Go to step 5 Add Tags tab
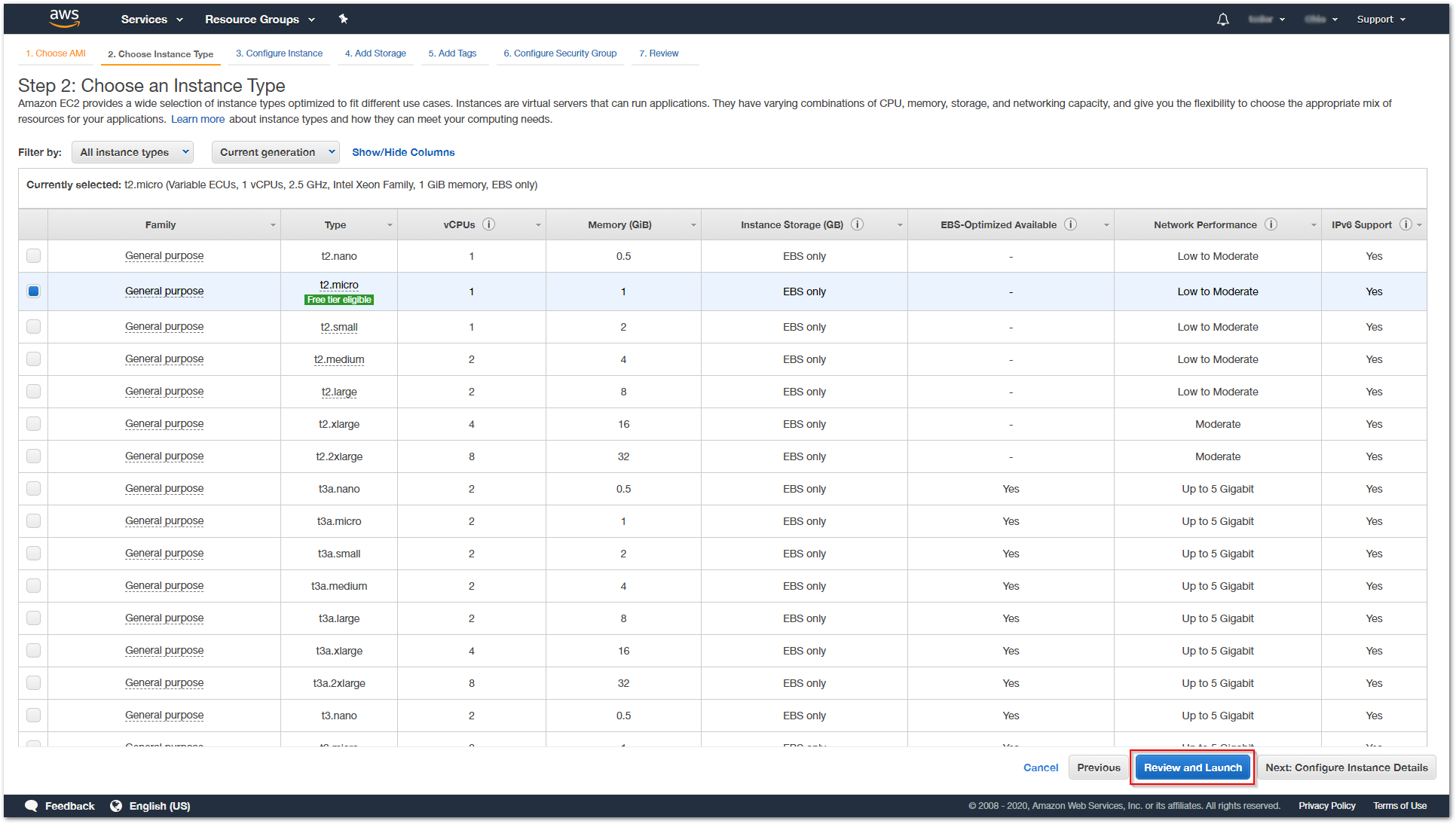Viewport: 1456px width, 824px height. tap(452, 53)
